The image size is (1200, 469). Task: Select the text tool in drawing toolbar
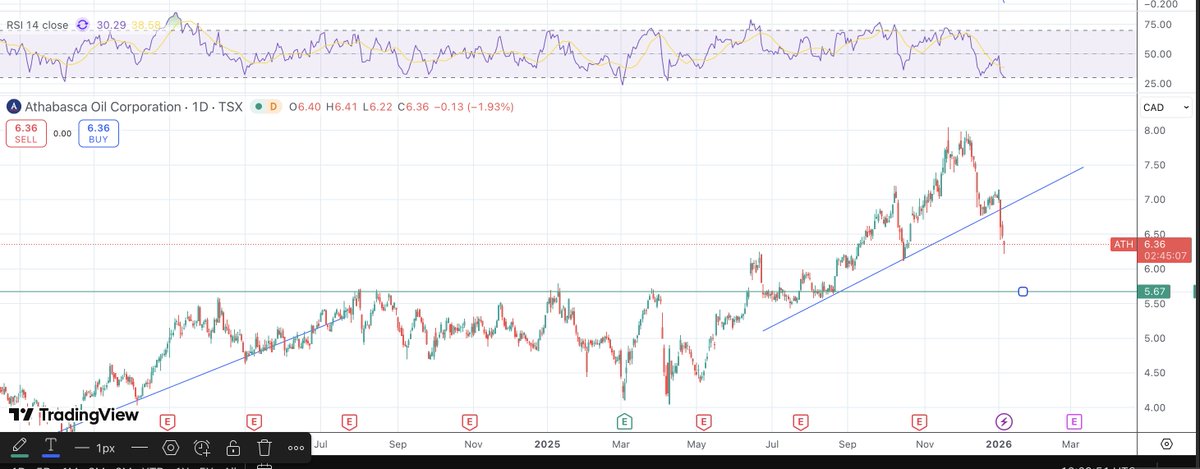(51, 447)
